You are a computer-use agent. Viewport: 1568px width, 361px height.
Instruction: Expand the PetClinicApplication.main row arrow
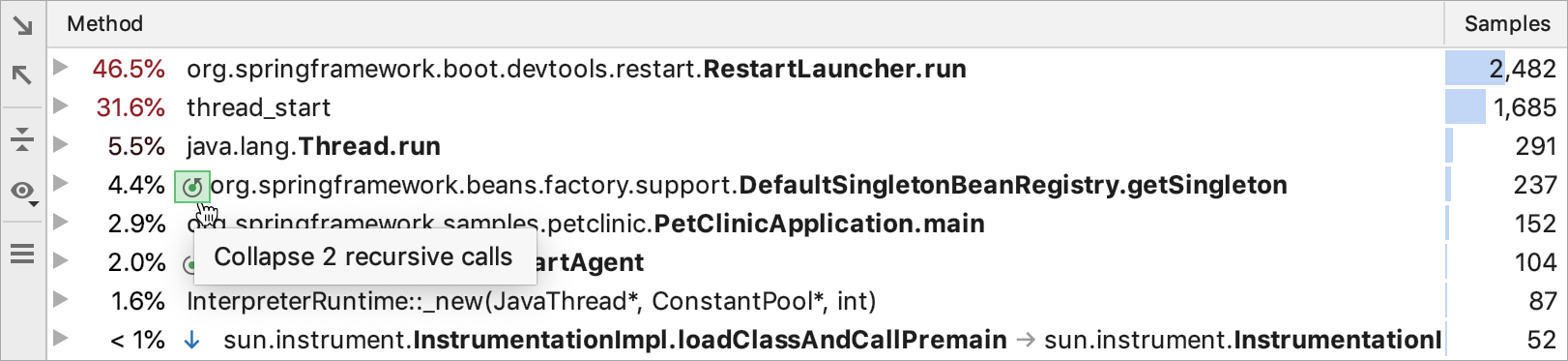(60, 223)
